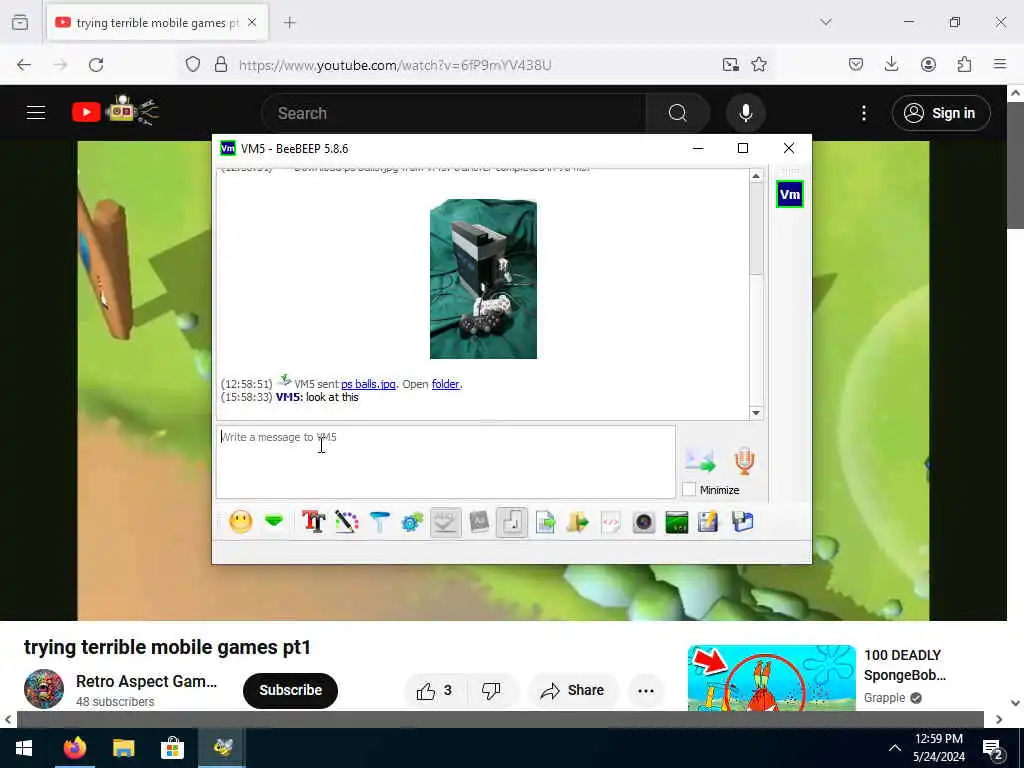This screenshot has height=768, width=1024.
Task: Open Firefox application menu
Action: coord(1000,64)
